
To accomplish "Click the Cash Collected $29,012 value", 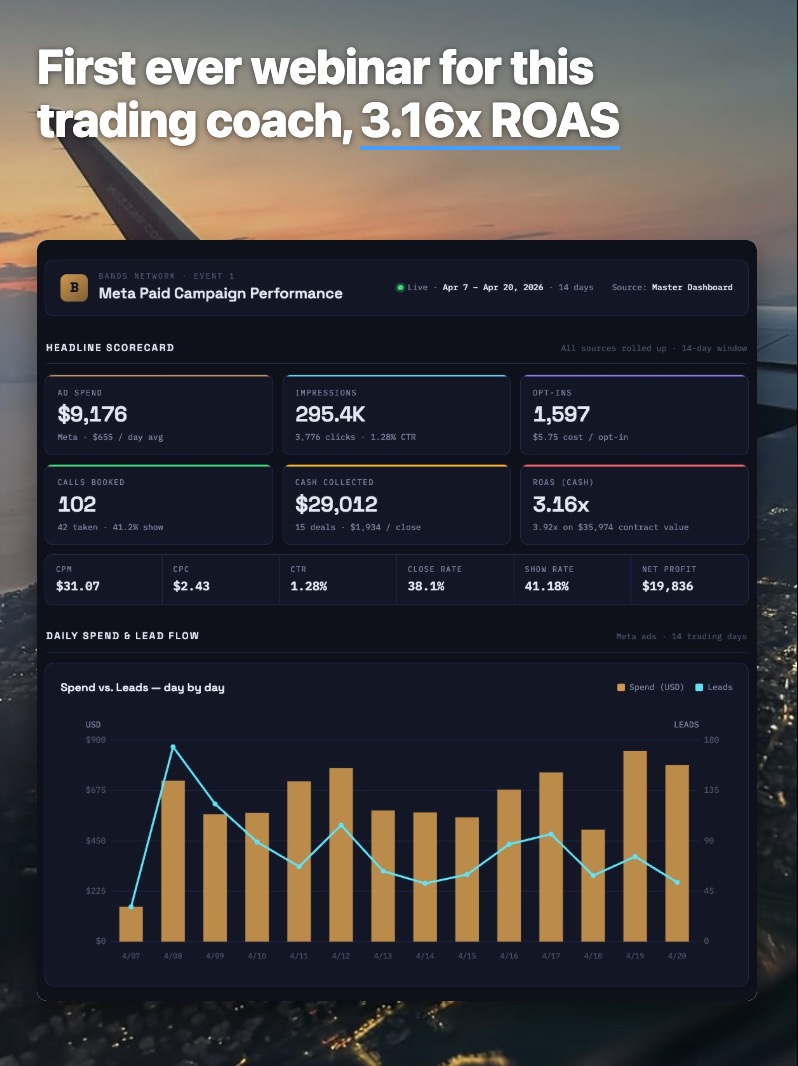I will [x=336, y=504].
